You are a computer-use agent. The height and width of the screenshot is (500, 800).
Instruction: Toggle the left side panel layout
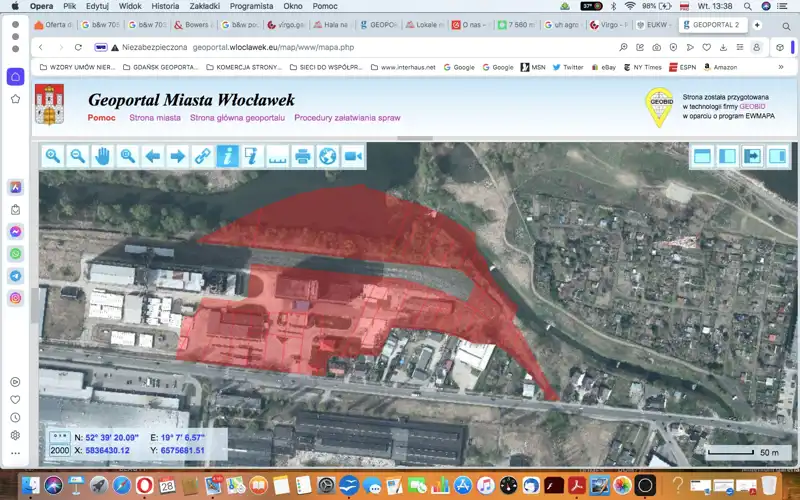pyautogui.click(x=727, y=156)
